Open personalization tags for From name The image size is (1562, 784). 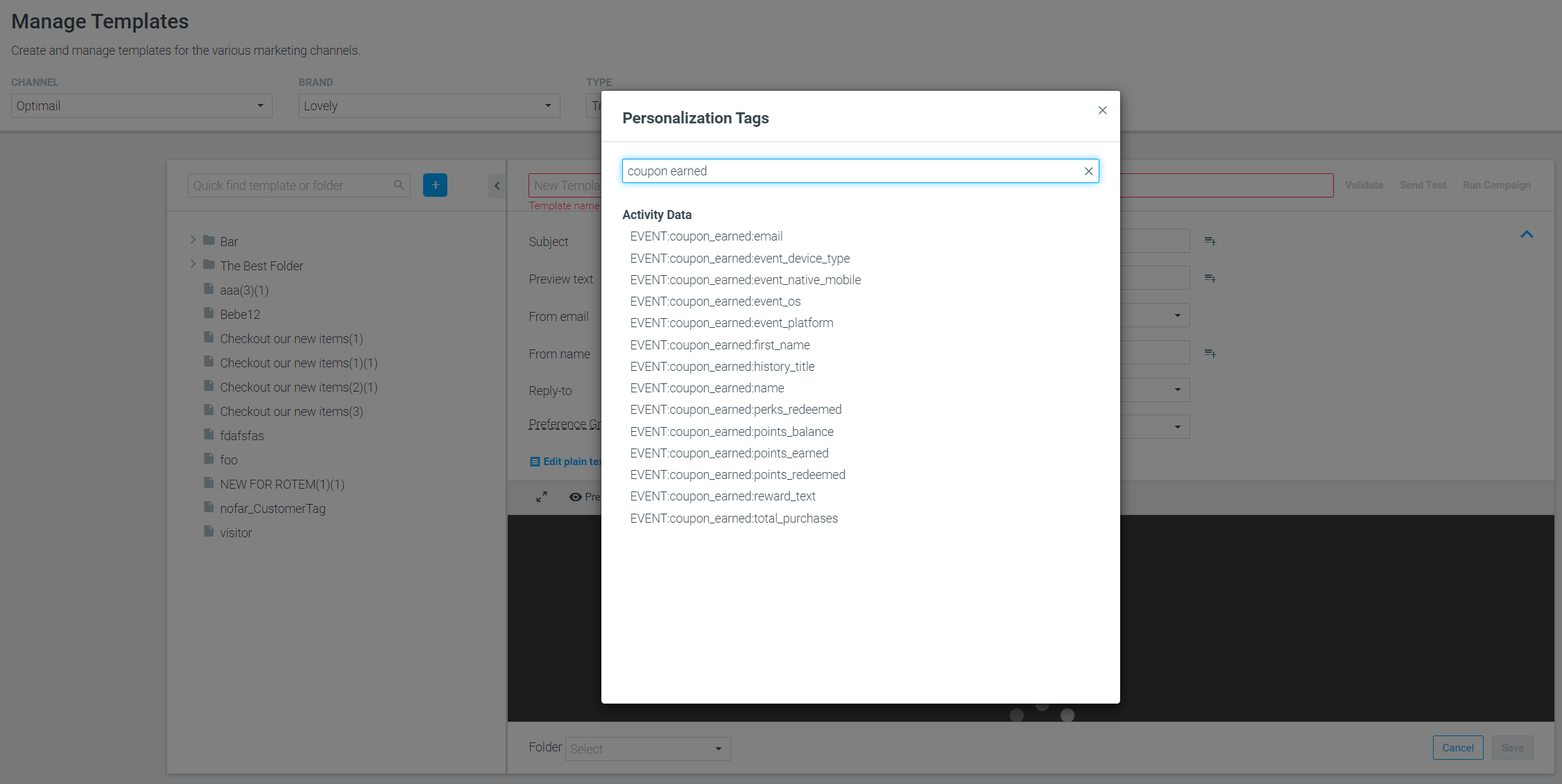tap(1210, 354)
